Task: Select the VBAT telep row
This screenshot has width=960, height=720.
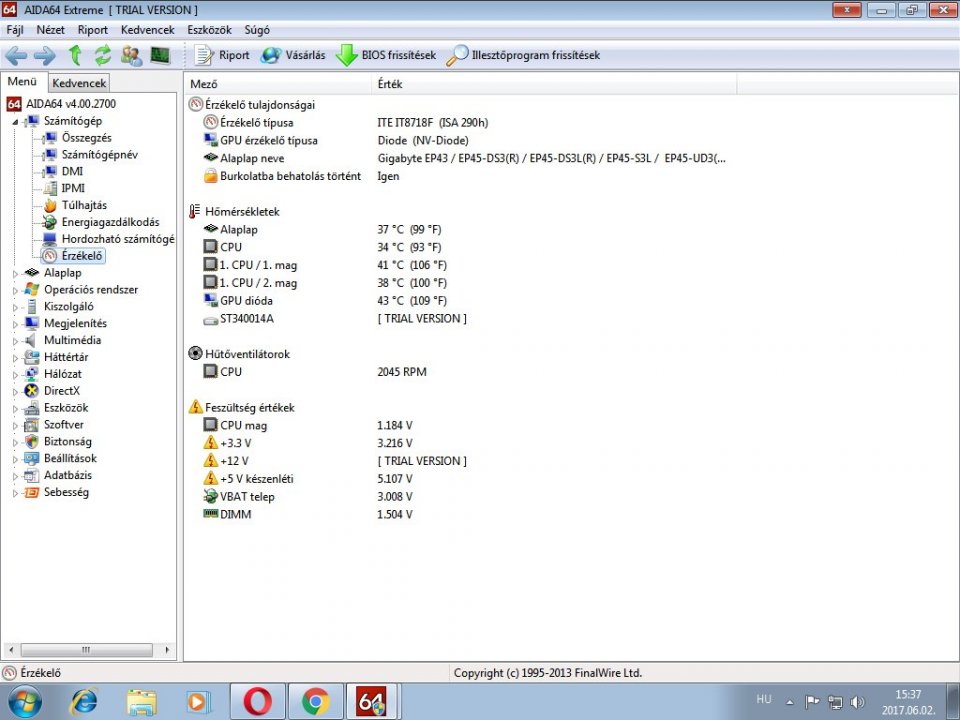Action: point(308,497)
